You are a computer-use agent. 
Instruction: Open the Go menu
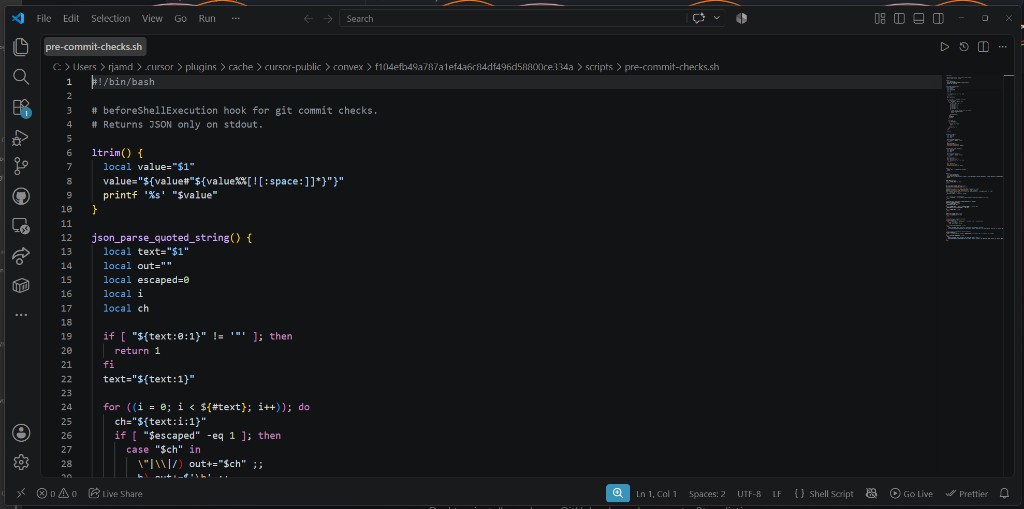pyautogui.click(x=180, y=18)
